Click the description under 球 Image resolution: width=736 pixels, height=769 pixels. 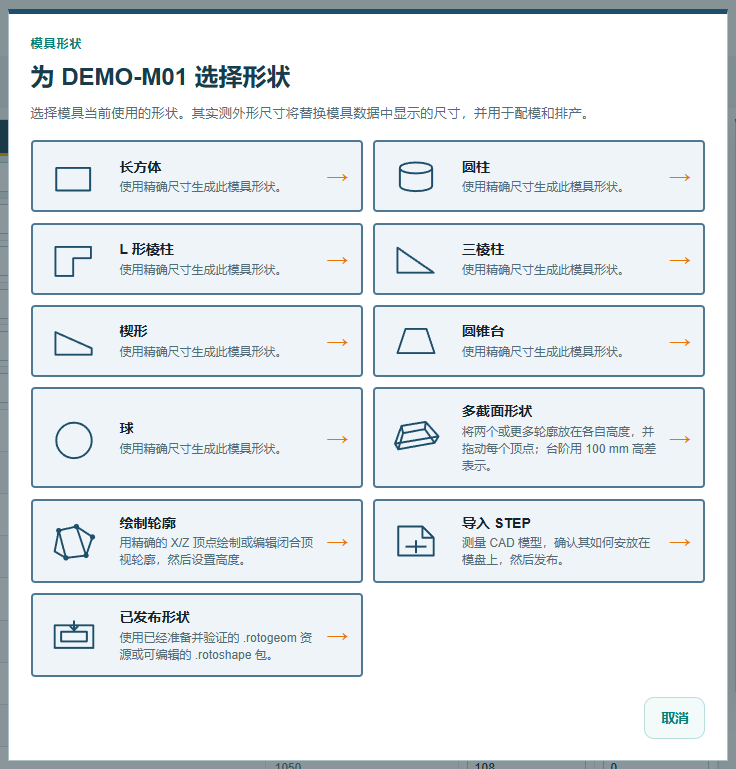[x=201, y=449]
